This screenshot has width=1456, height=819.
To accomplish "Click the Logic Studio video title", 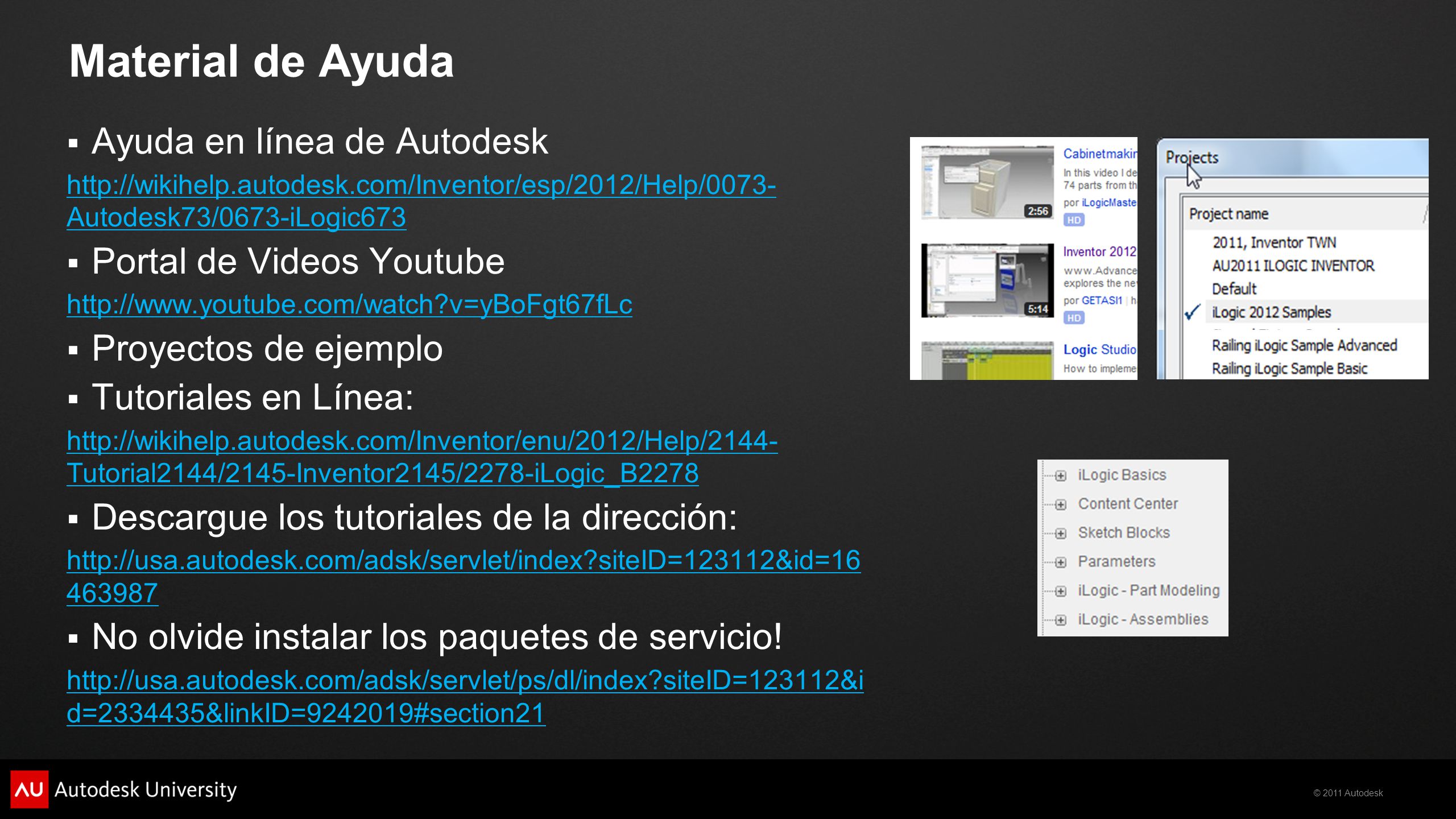I will click(1100, 350).
